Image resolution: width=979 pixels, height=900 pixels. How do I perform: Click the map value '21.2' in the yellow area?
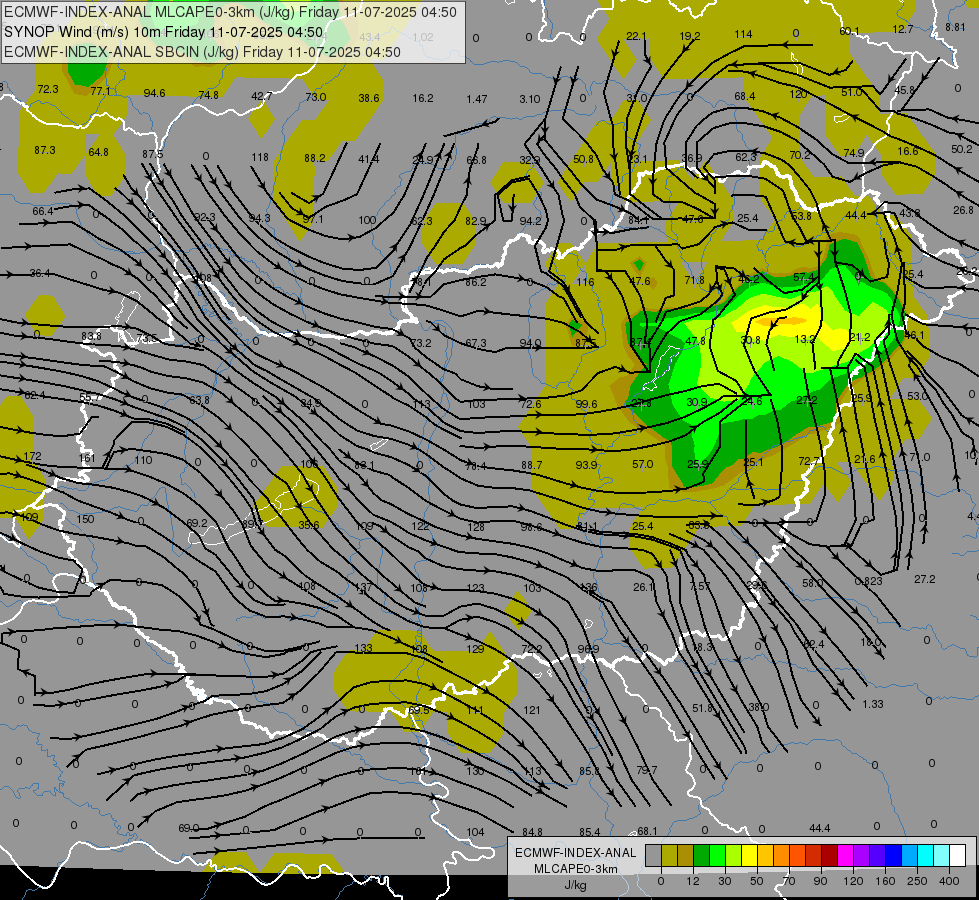point(860,337)
